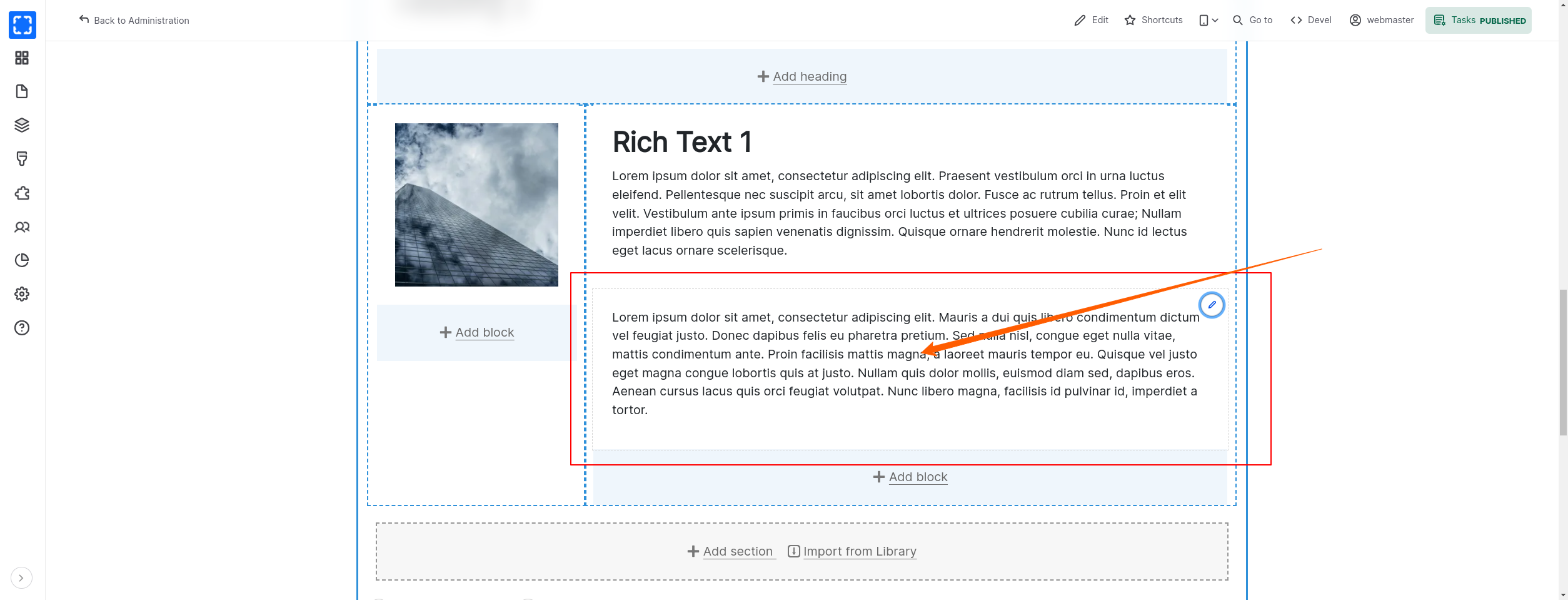Screen dimensions: 1568x600
Task: Open the people icon in sidebar
Action: point(22,226)
